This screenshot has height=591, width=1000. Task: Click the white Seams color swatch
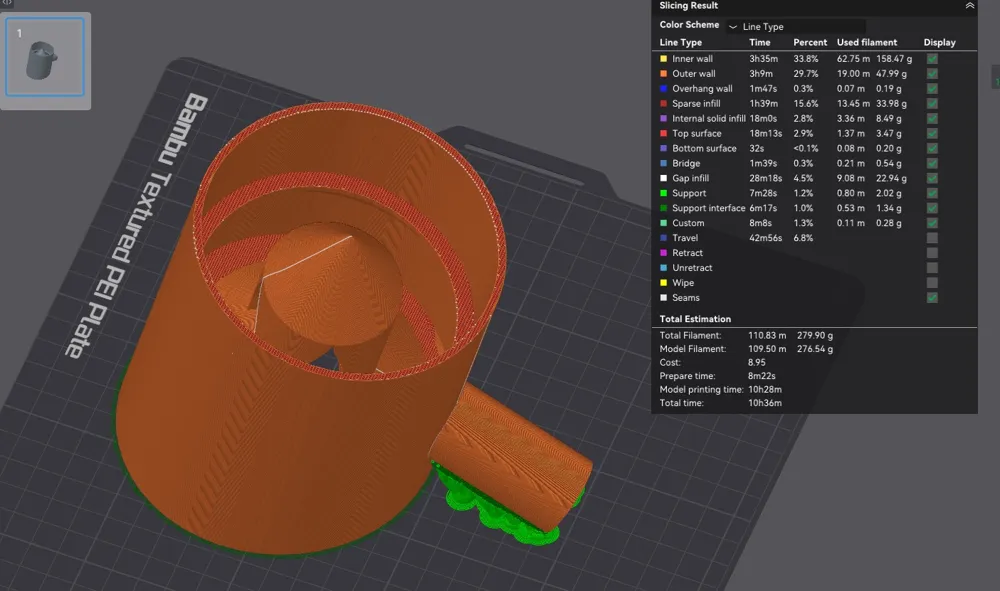(x=663, y=298)
